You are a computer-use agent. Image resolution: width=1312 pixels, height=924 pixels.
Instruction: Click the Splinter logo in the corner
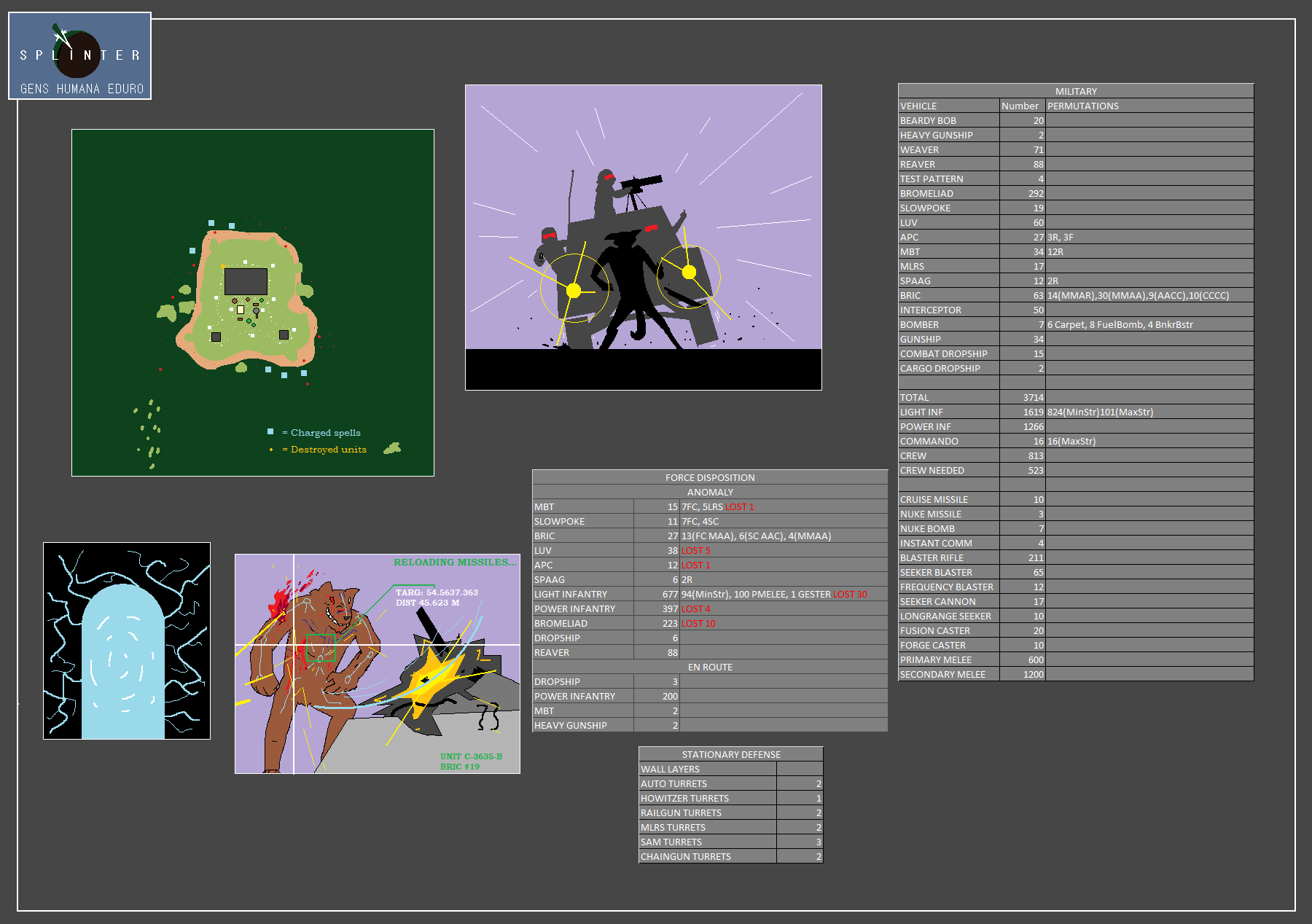click(79, 56)
